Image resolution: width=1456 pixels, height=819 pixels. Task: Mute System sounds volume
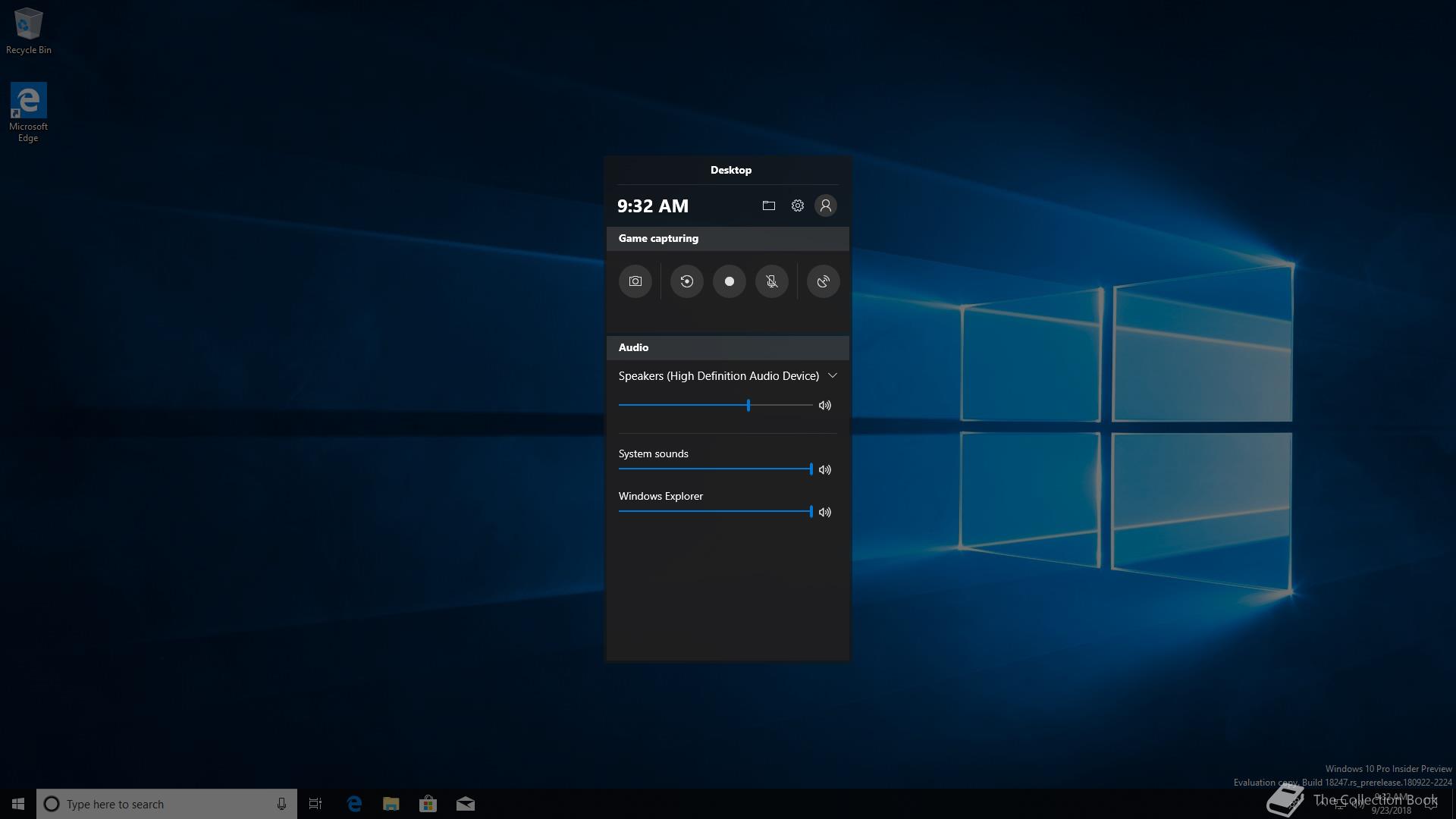(825, 469)
